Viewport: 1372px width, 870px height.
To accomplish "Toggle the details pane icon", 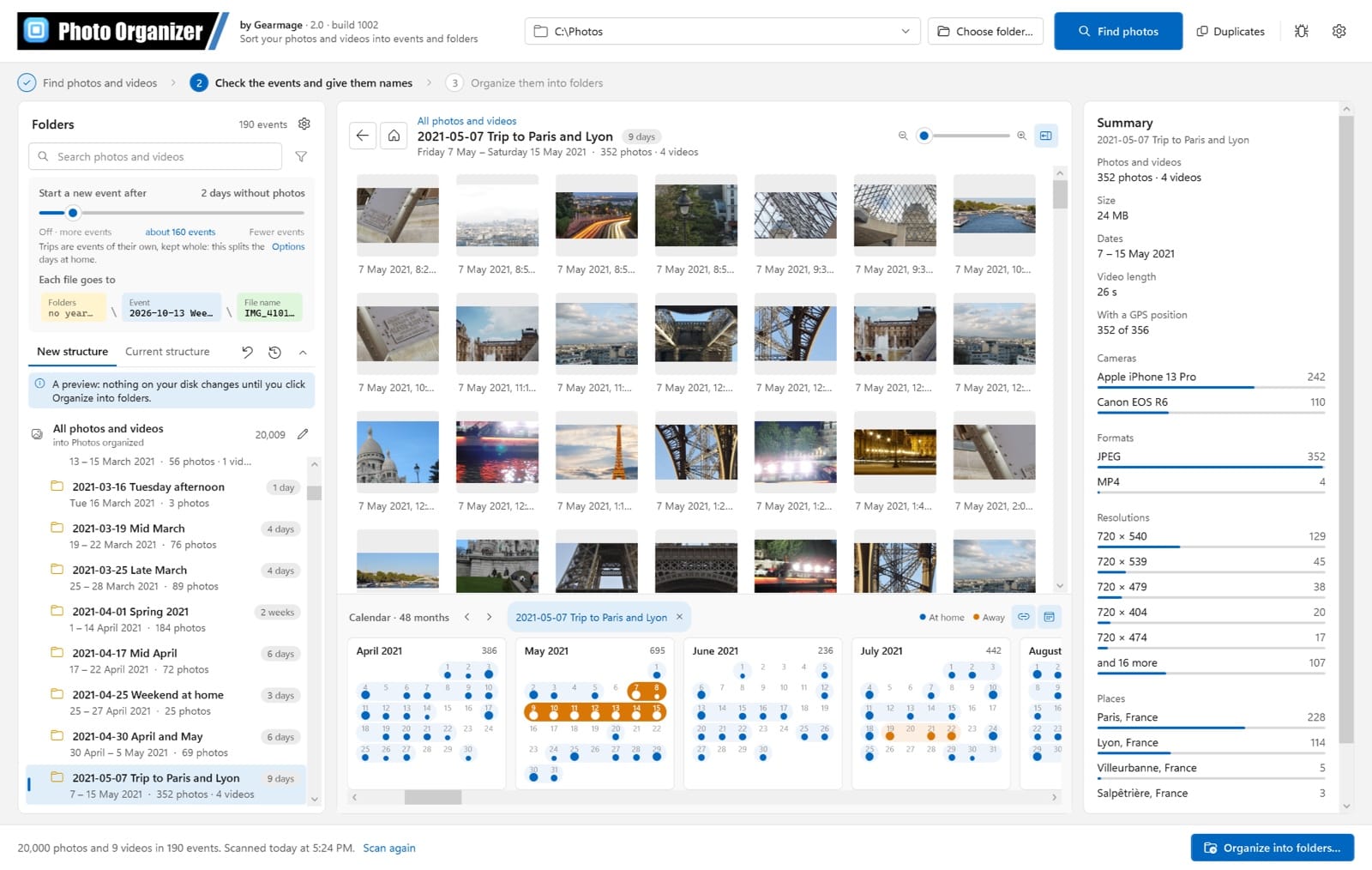I will (1046, 136).
